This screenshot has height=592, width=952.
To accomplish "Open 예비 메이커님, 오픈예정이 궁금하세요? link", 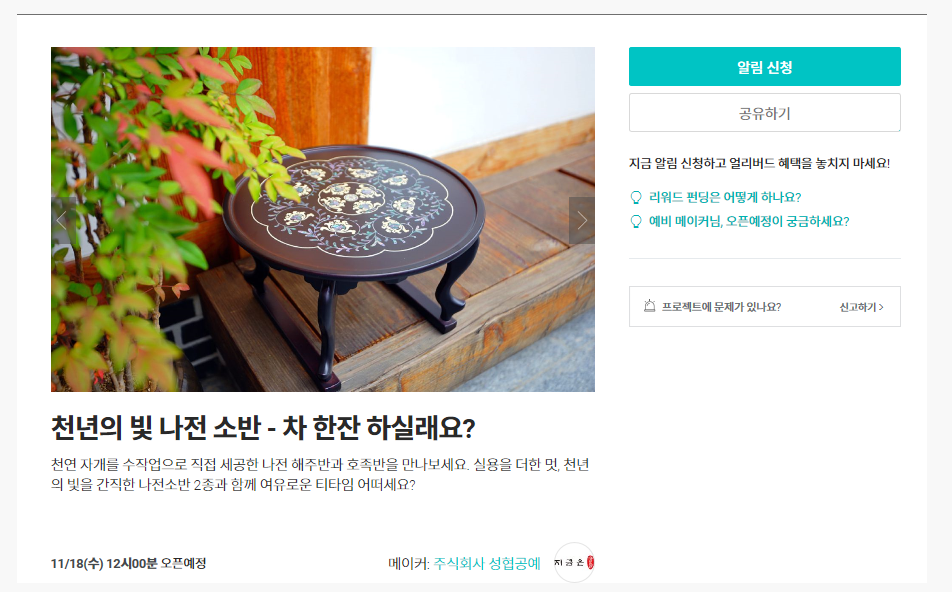I will [x=749, y=222].
